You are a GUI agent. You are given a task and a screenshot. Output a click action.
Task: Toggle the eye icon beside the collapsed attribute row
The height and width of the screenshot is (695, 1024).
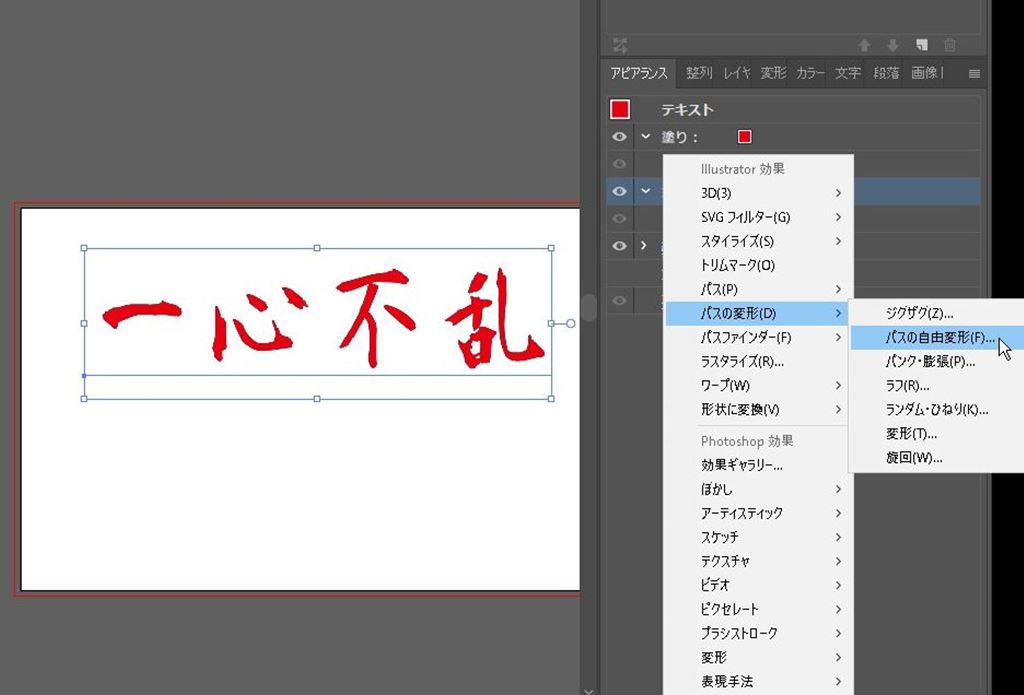(619, 246)
